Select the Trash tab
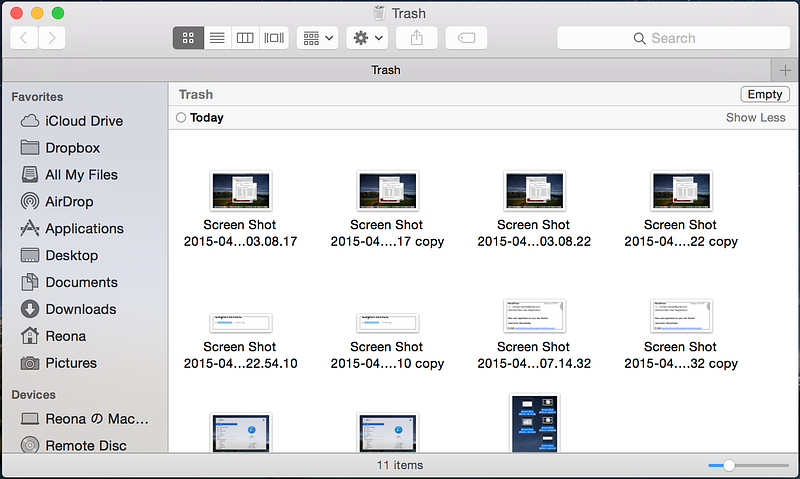 coord(386,70)
